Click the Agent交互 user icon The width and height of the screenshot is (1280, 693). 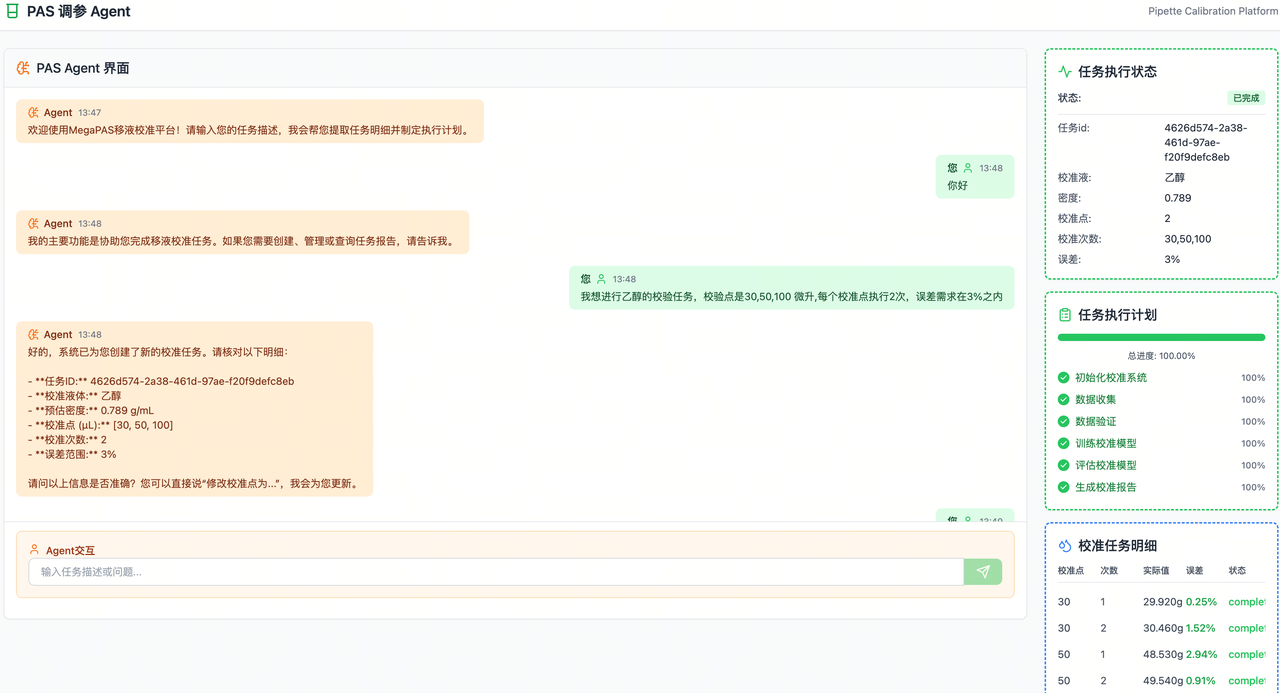click(x=35, y=550)
